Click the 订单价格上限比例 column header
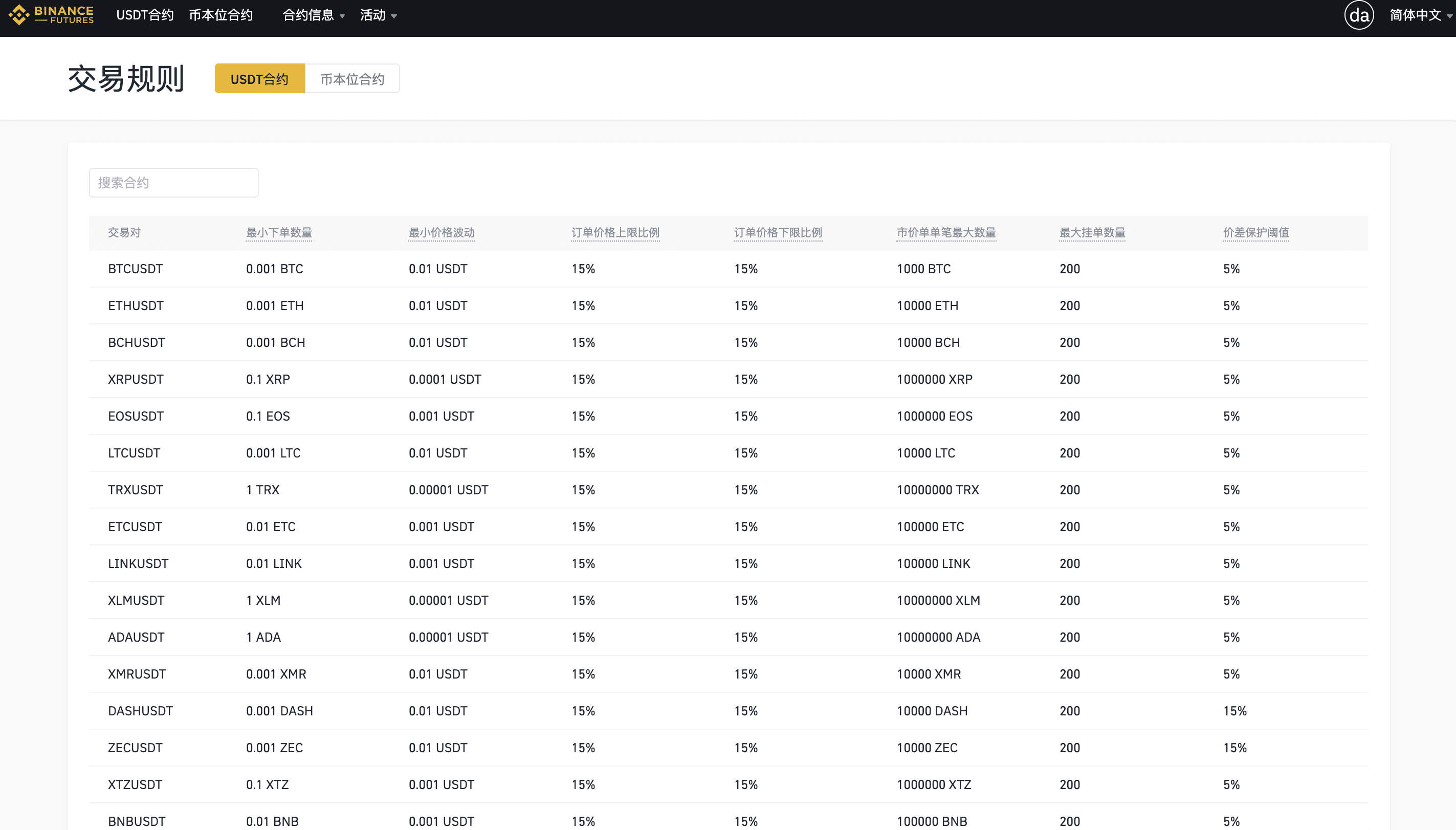This screenshot has width=1456, height=830. (x=615, y=233)
